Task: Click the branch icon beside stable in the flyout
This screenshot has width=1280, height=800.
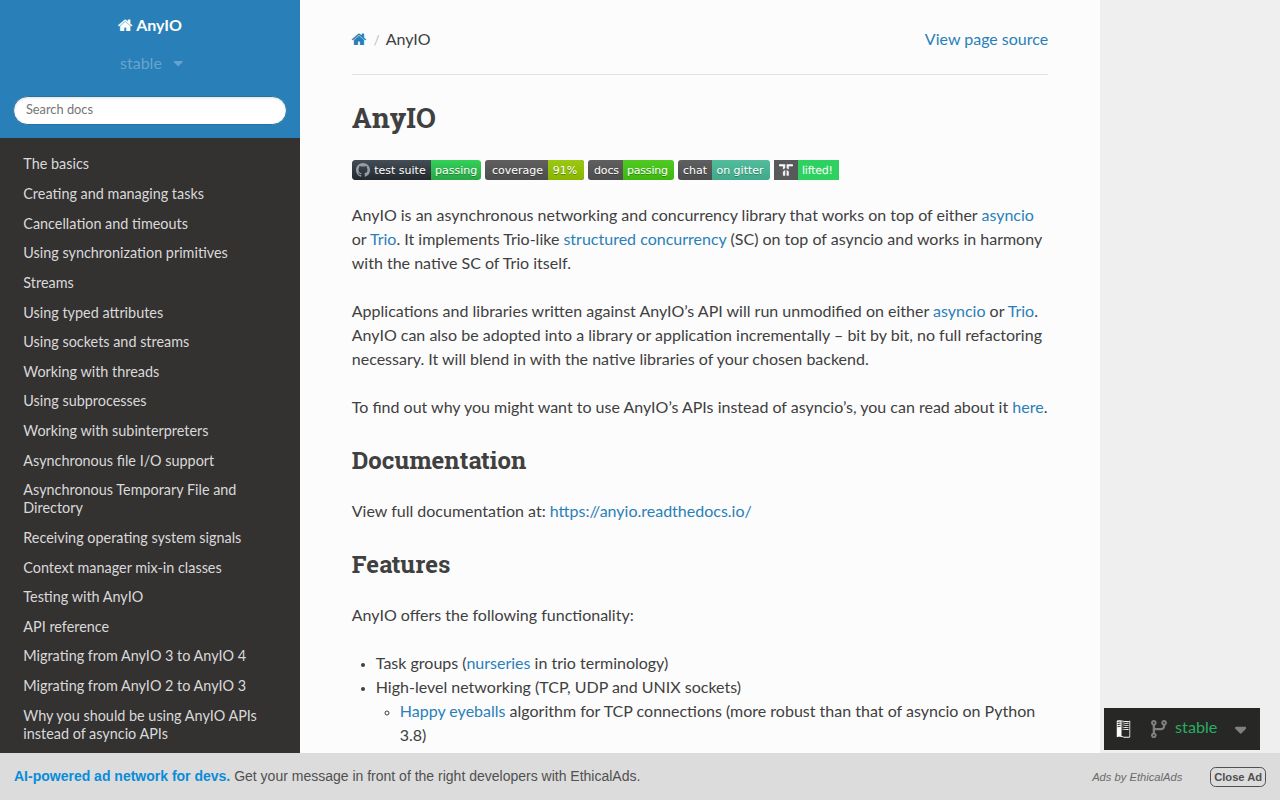Action: coord(1158,729)
